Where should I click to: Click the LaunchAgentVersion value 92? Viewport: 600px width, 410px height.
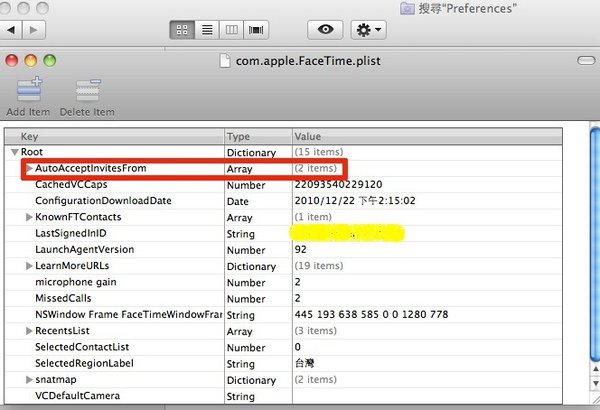301,250
